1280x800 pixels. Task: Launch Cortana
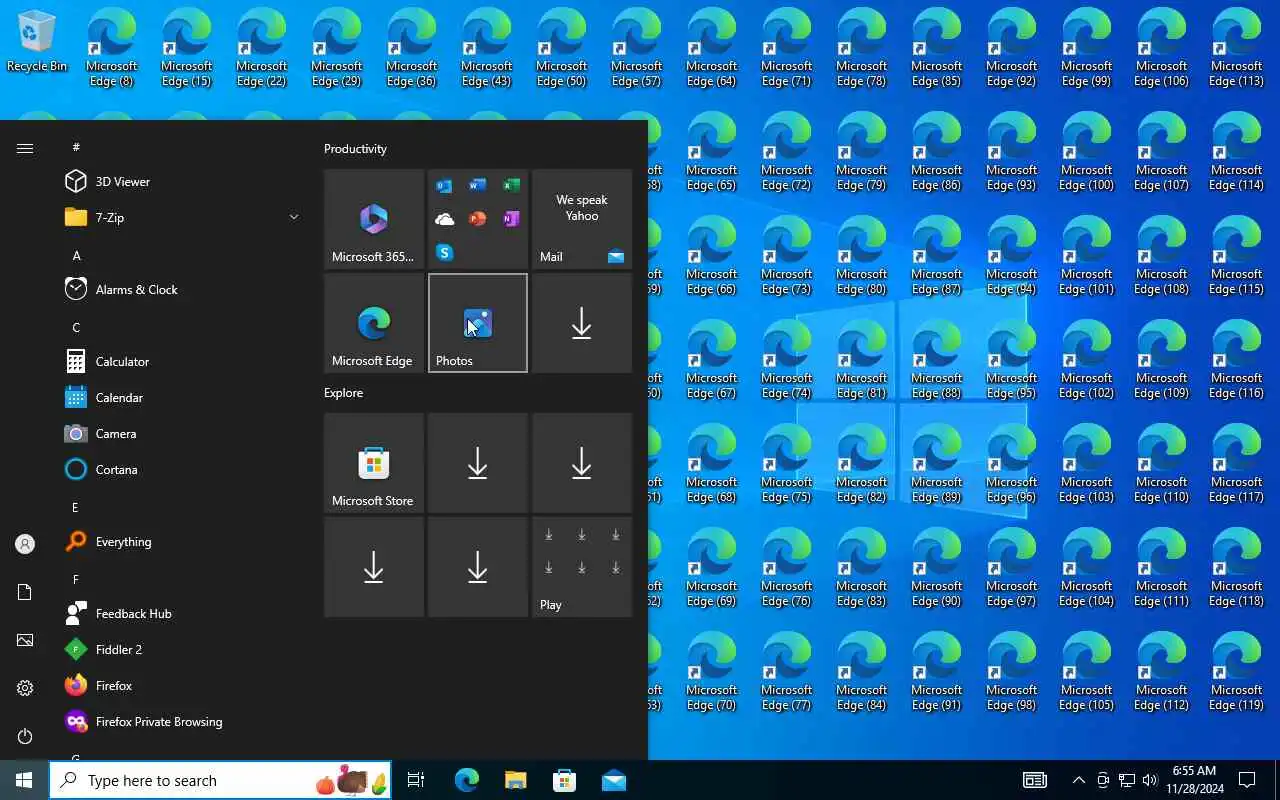tap(180, 470)
